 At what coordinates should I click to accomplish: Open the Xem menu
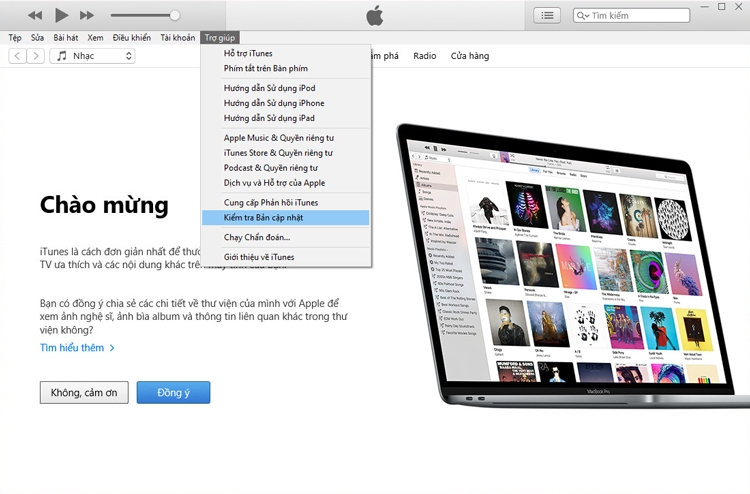95,37
